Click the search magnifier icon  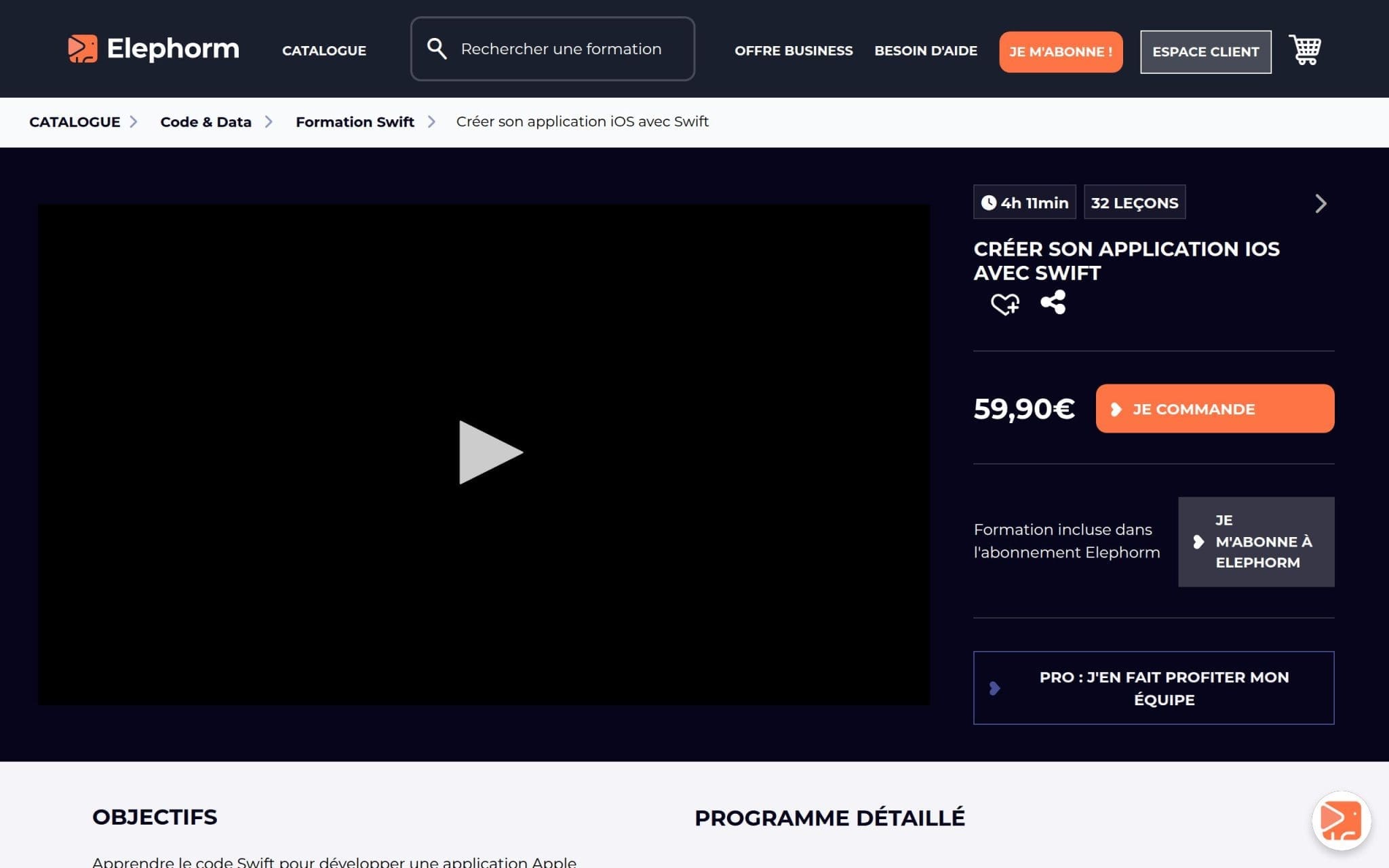click(437, 49)
